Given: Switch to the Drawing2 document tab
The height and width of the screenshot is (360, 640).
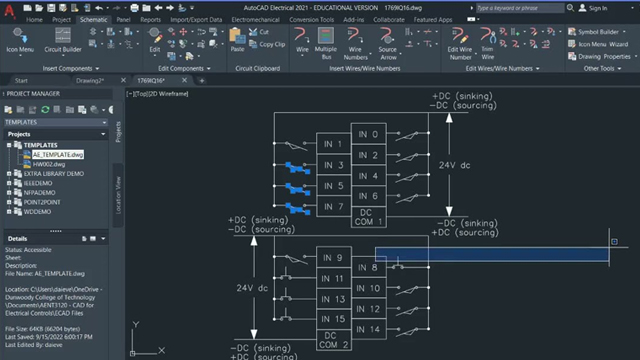Looking at the screenshot, I should pyautogui.click(x=90, y=80).
